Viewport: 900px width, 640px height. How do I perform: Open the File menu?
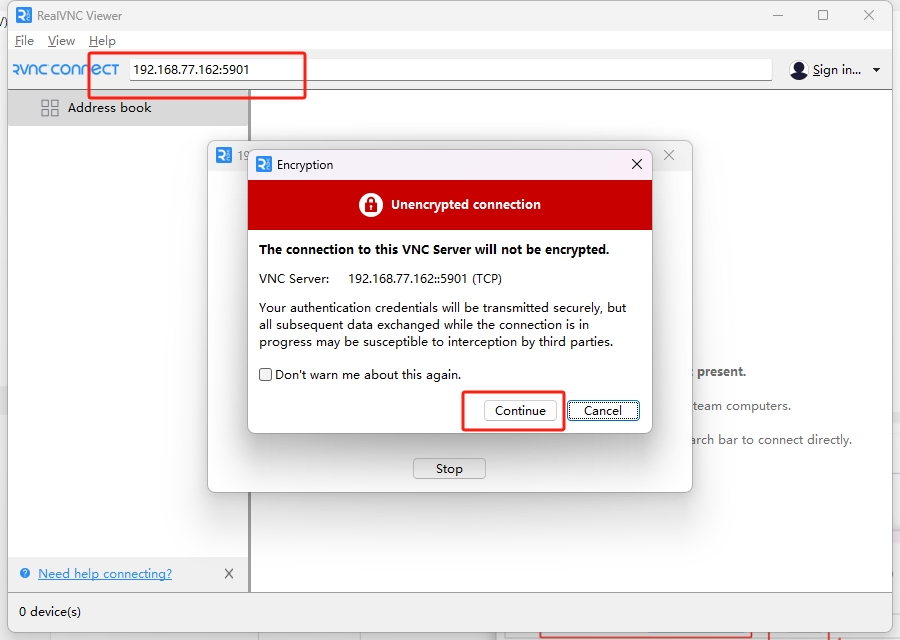click(25, 41)
